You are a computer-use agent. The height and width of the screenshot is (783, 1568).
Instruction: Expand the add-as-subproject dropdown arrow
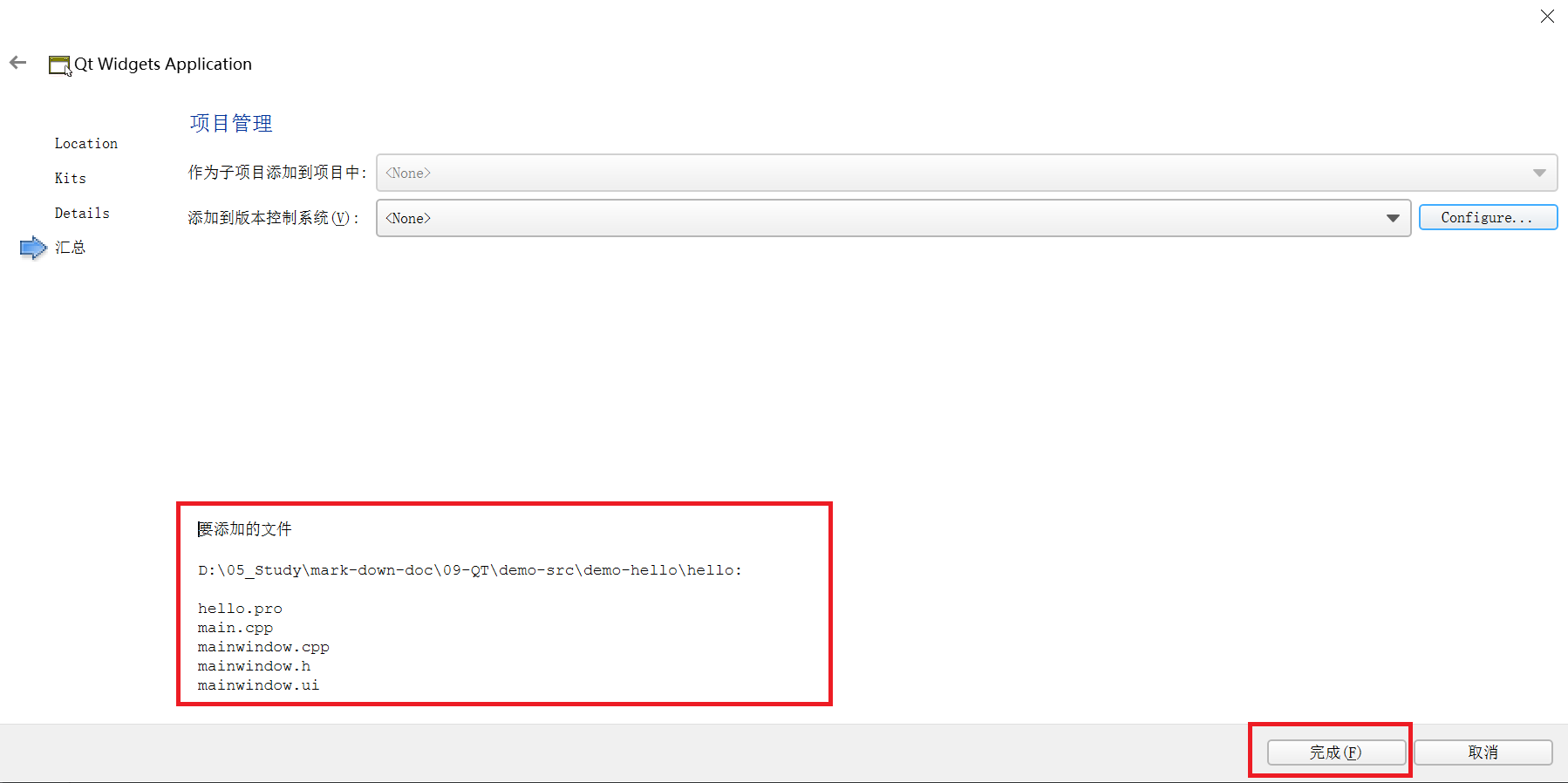1539,173
